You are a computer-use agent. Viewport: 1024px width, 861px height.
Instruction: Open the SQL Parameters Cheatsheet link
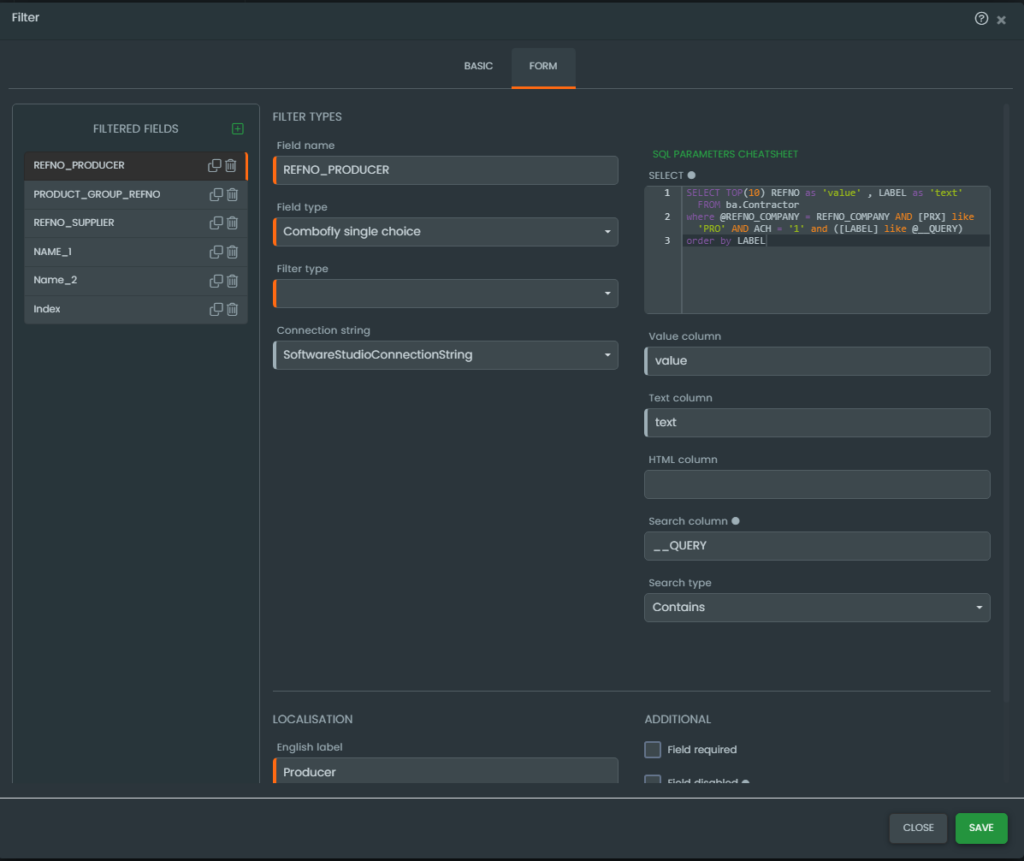(x=725, y=155)
